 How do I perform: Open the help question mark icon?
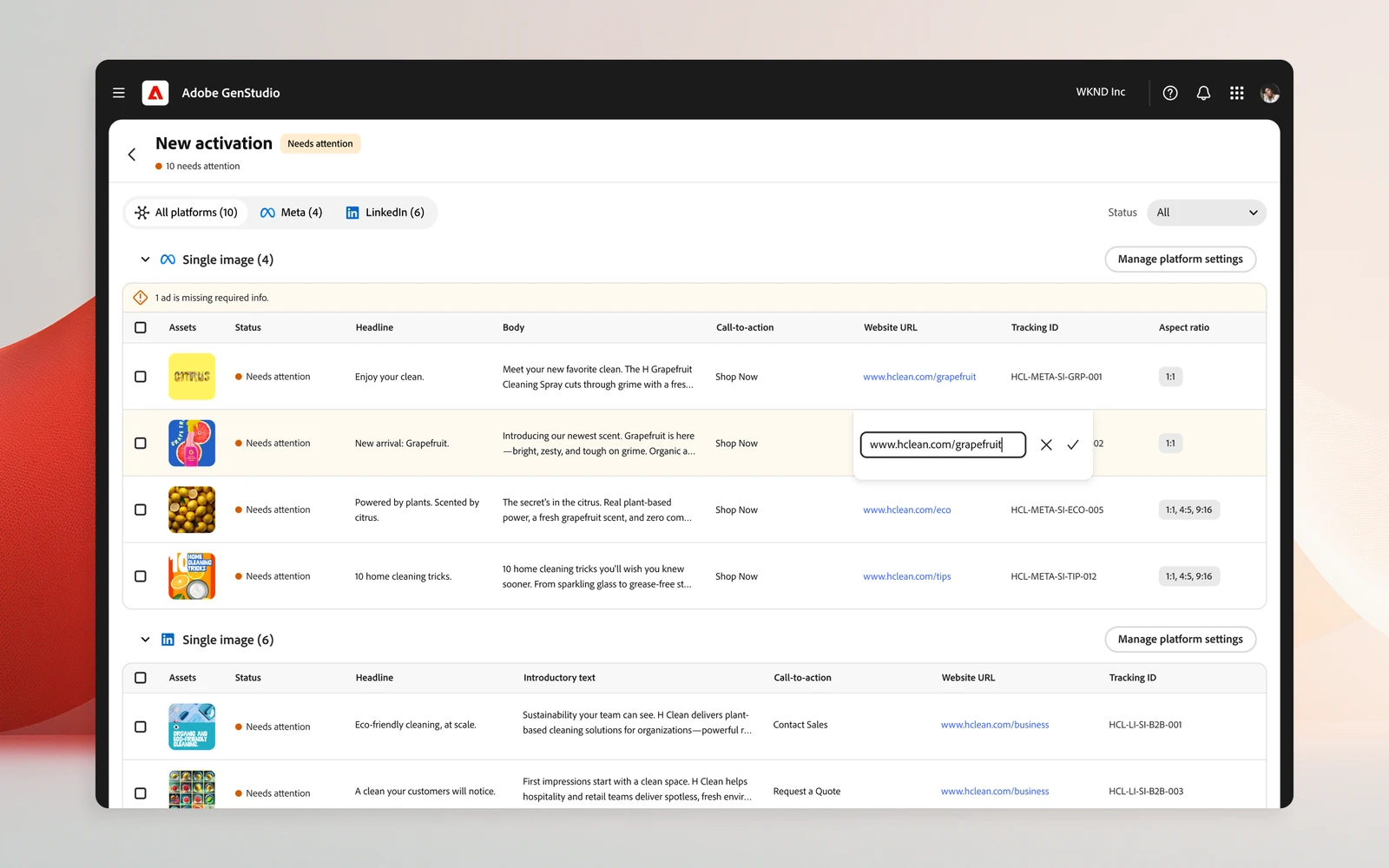[x=1170, y=93]
